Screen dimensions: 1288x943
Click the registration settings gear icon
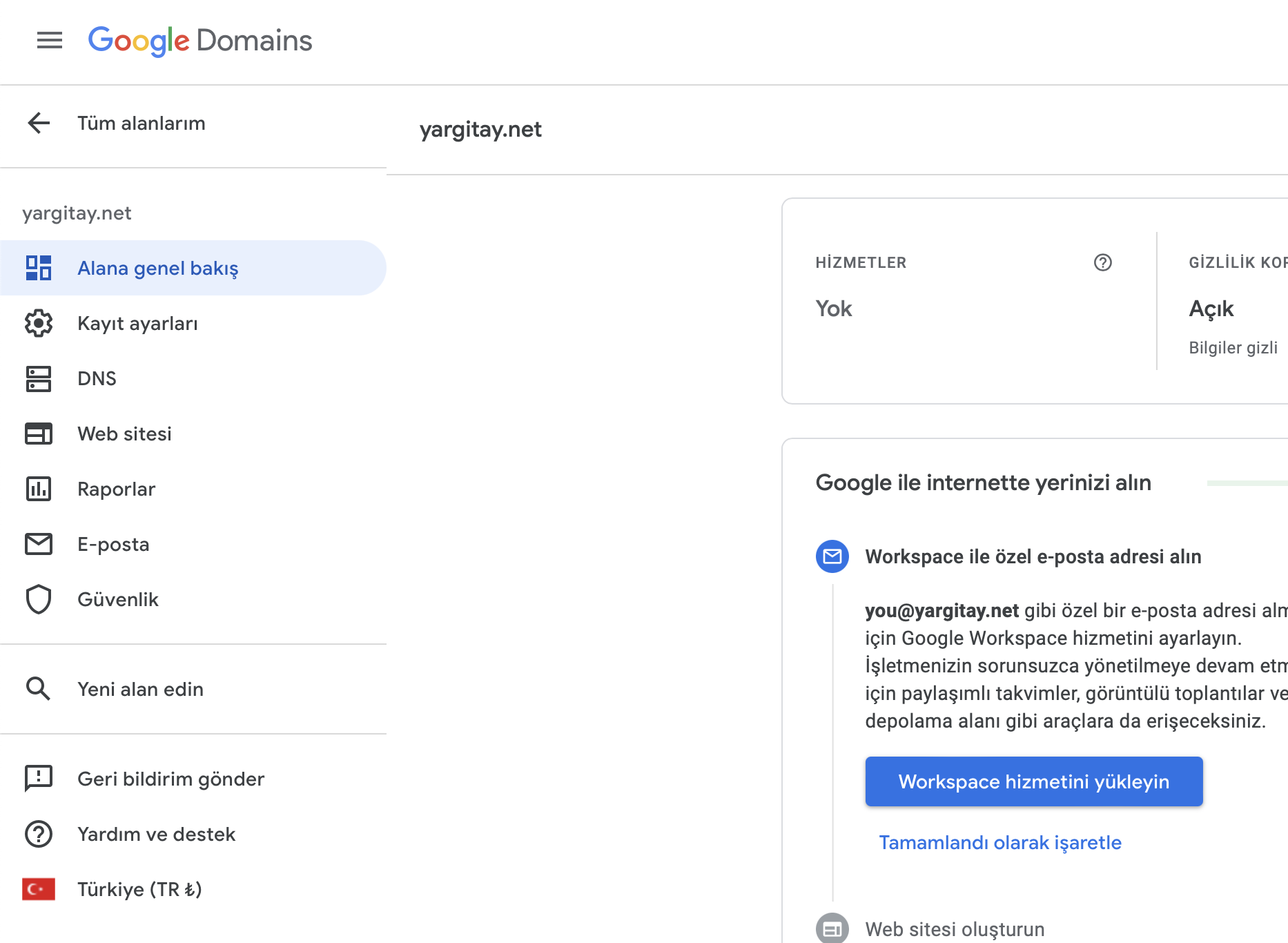(x=39, y=323)
